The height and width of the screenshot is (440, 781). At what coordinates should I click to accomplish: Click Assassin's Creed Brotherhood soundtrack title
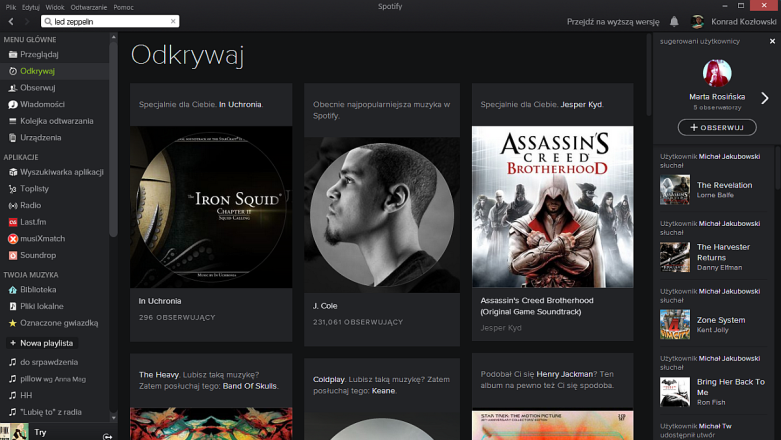point(537,306)
